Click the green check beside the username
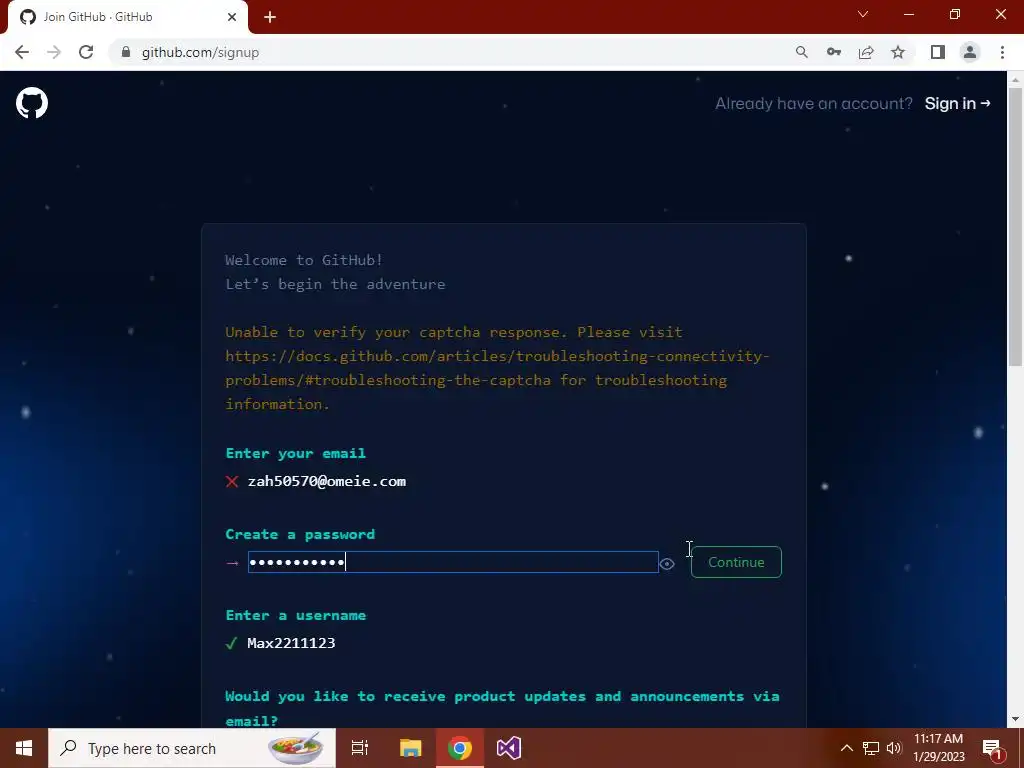This screenshot has height=768, width=1024. coord(231,644)
